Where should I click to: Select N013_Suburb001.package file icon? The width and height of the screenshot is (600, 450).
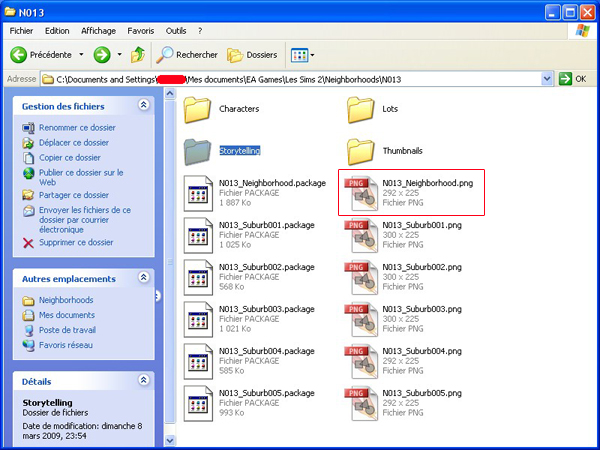point(198,236)
